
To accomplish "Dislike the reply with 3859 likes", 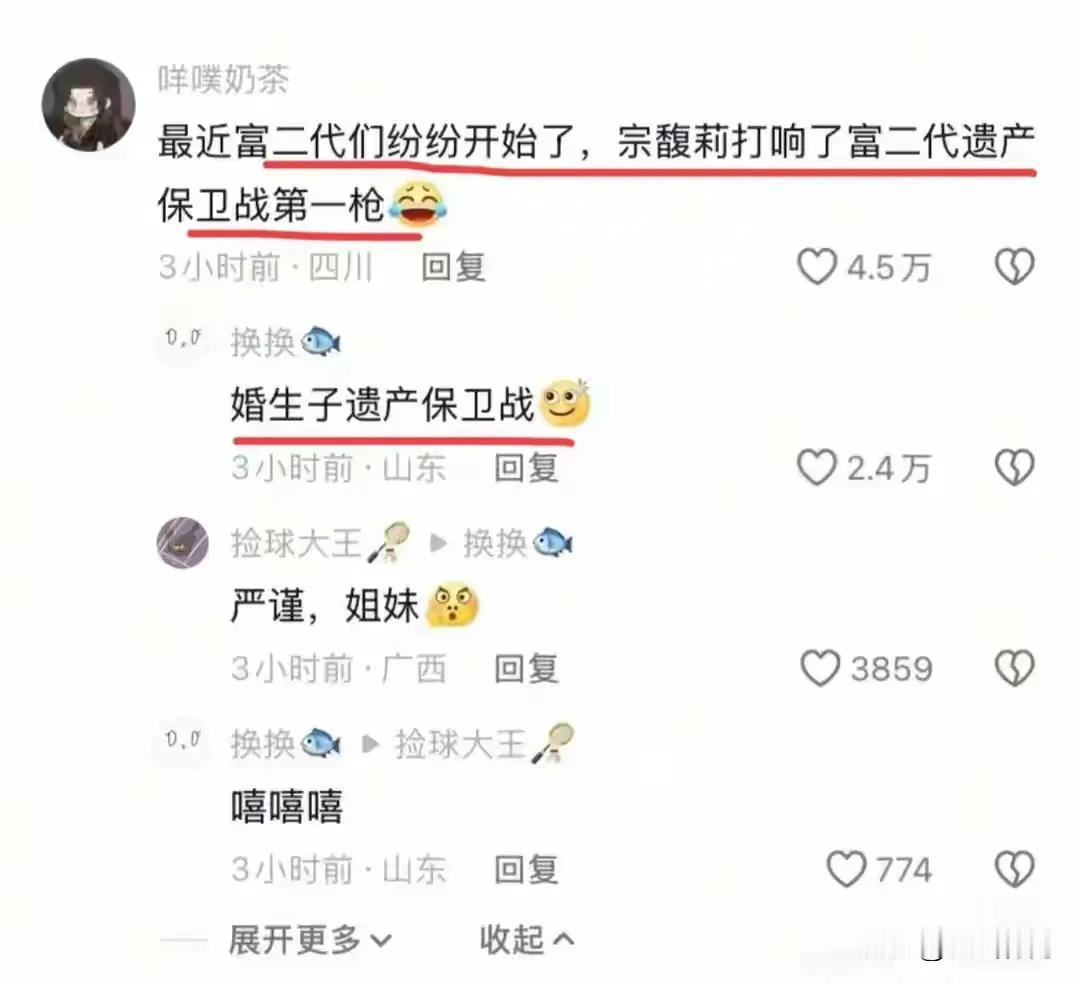I will (x=1015, y=668).
